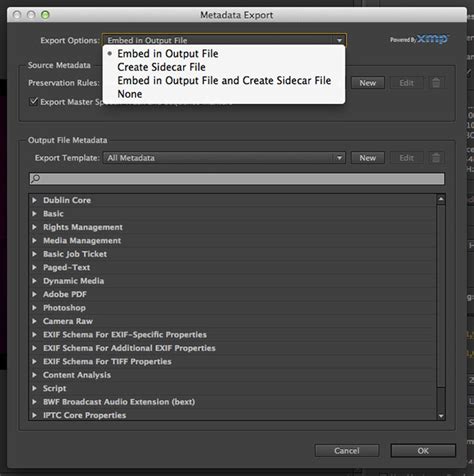Image resolution: width=474 pixels, height=476 pixels.
Task: Pick Embed in Output File and Create Sidecar File
Action: coord(224,81)
